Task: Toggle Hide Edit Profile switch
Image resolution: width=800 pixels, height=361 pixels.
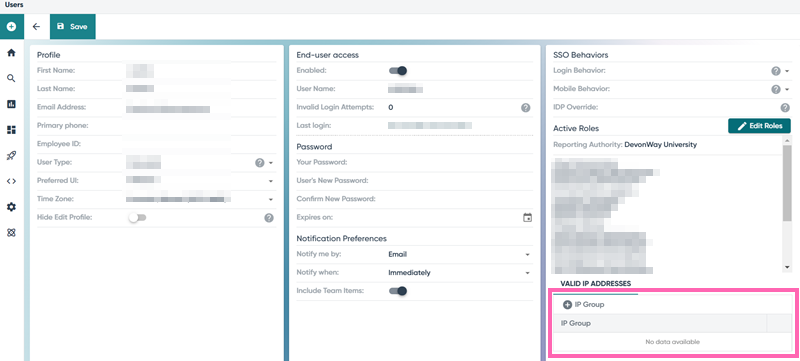Action: coord(137,218)
